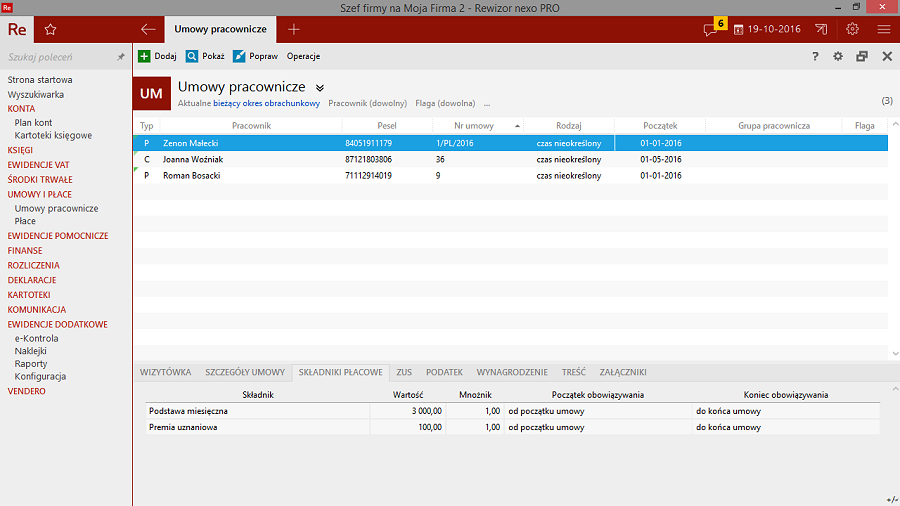This screenshot has height=506, width=900.
Task: Open the Operacje menu
Action: [303, 56]
